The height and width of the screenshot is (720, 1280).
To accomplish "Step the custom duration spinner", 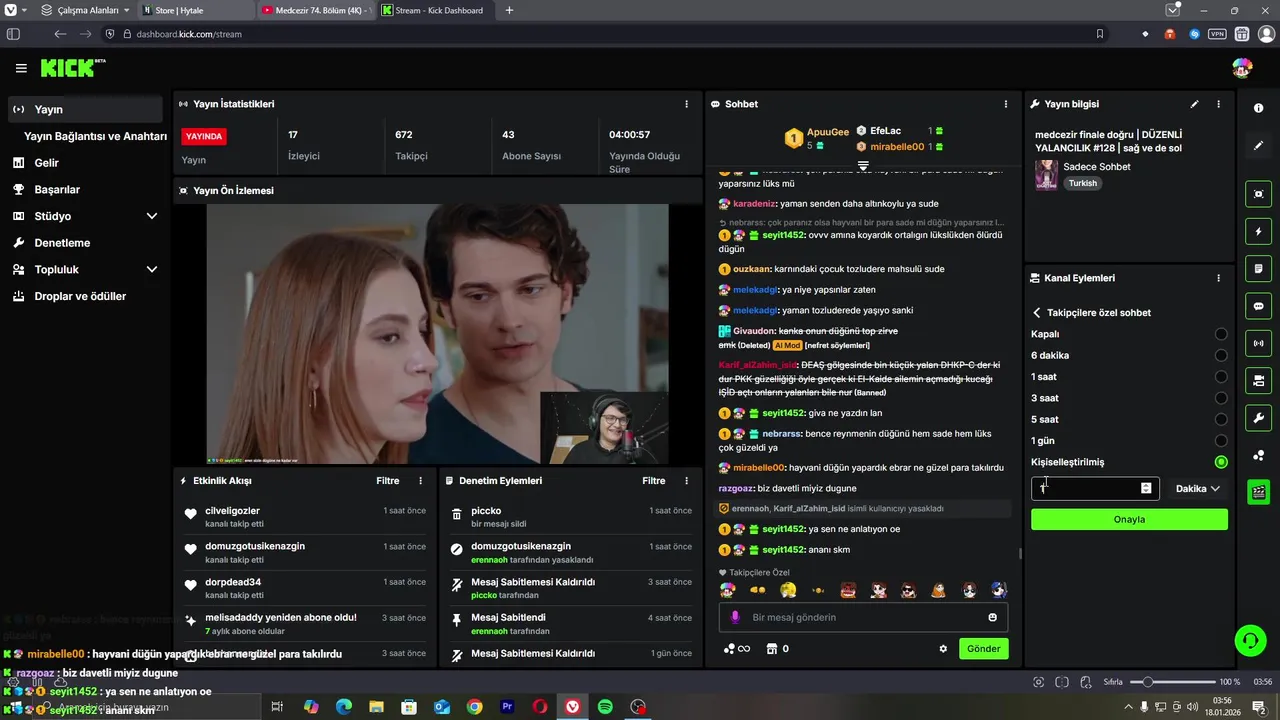I will pos(1146,489).
